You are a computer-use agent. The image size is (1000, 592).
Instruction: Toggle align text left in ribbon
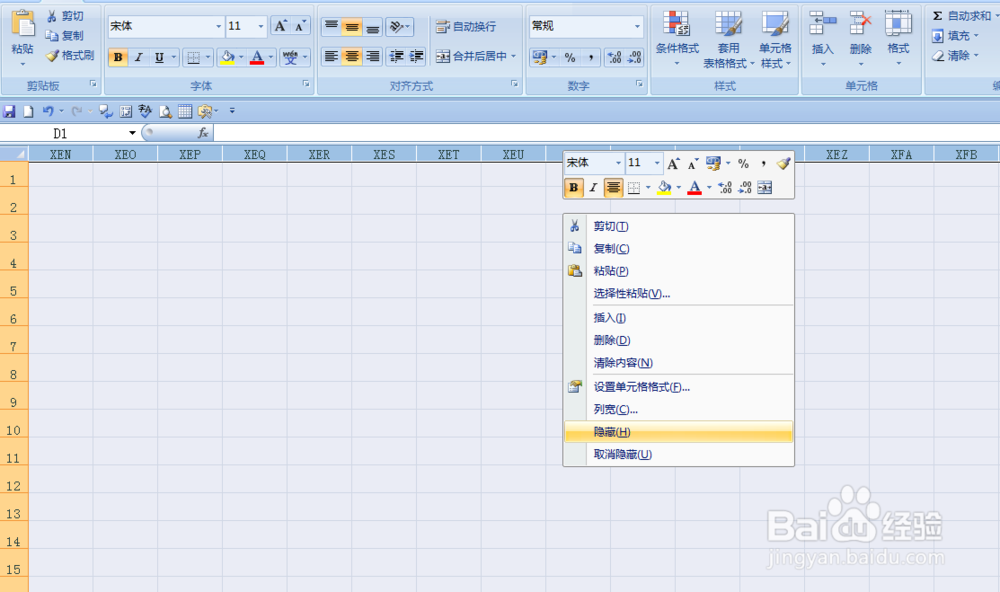[x=331, y=57]
